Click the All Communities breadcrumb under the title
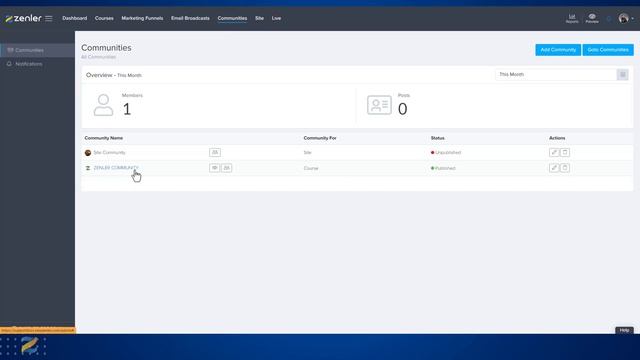 coord(98,57)
